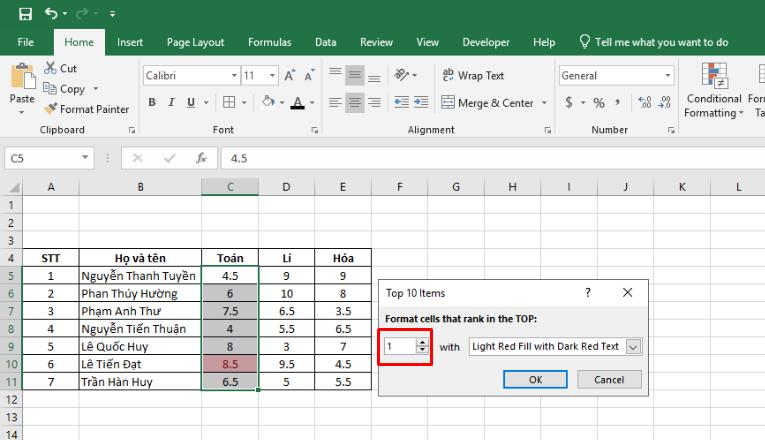Open the Font dialog launcher

click(x=315, y=130)
